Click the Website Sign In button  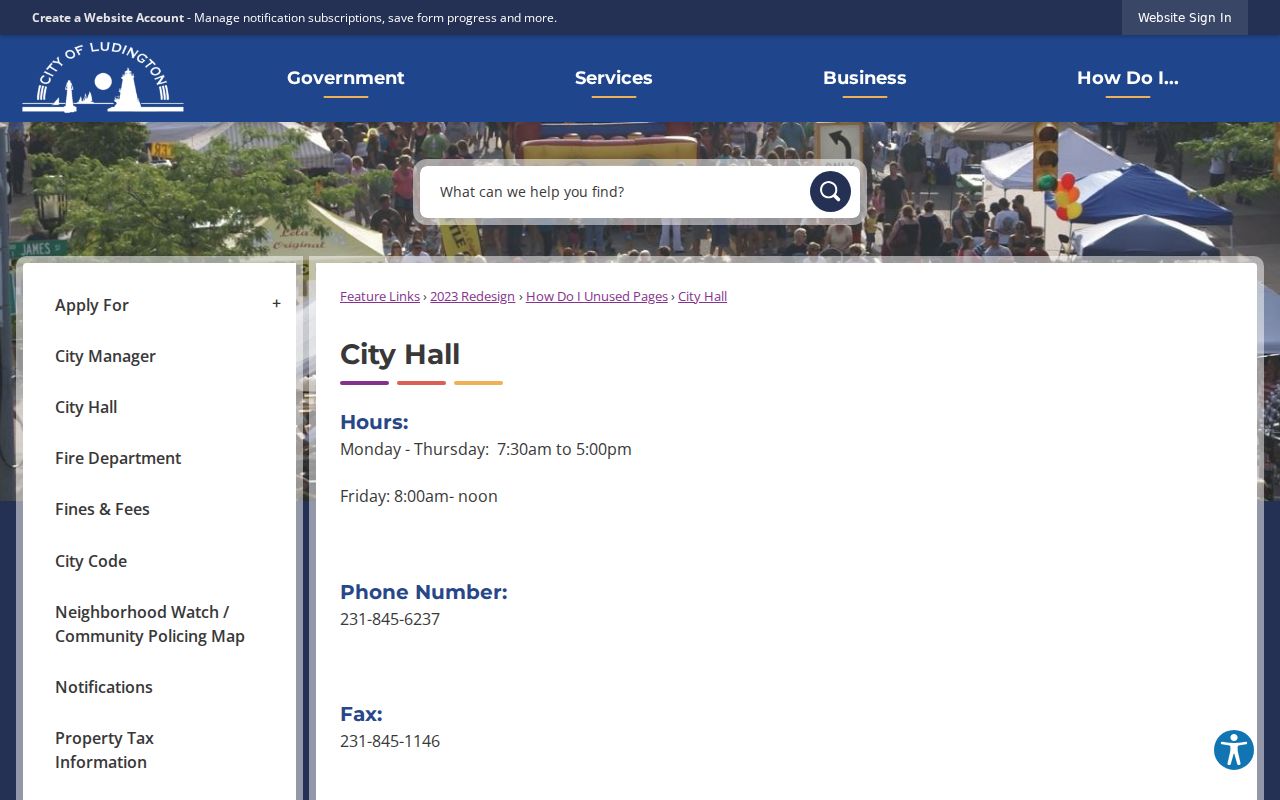click(x=1185, y=17)
